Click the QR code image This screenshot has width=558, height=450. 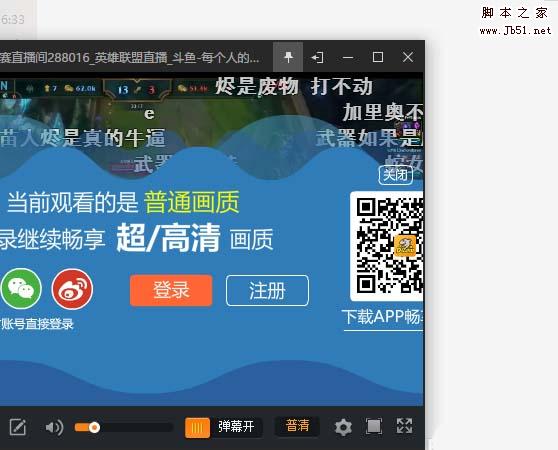[387, 246]
